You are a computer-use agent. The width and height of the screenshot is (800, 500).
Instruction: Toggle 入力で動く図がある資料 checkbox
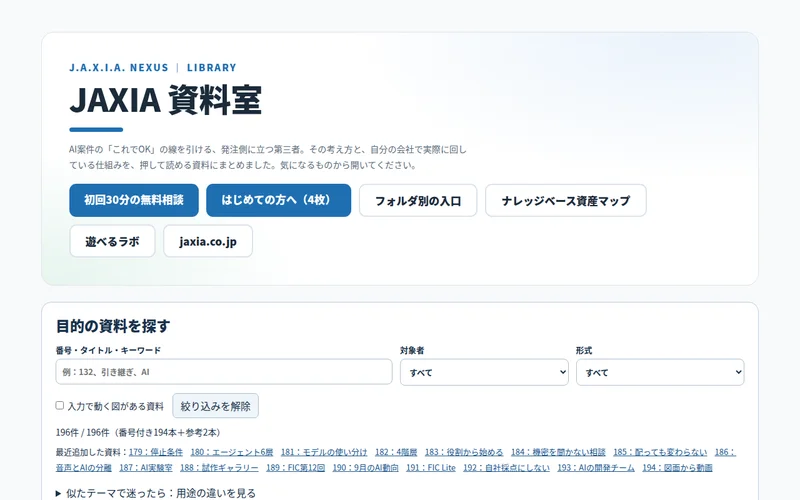(x=60, y=406)
